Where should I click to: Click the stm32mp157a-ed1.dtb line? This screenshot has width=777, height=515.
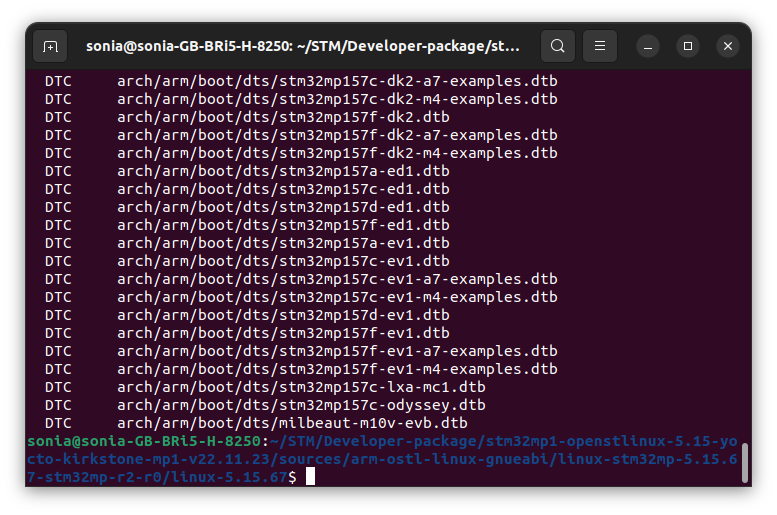pos(247,171)
